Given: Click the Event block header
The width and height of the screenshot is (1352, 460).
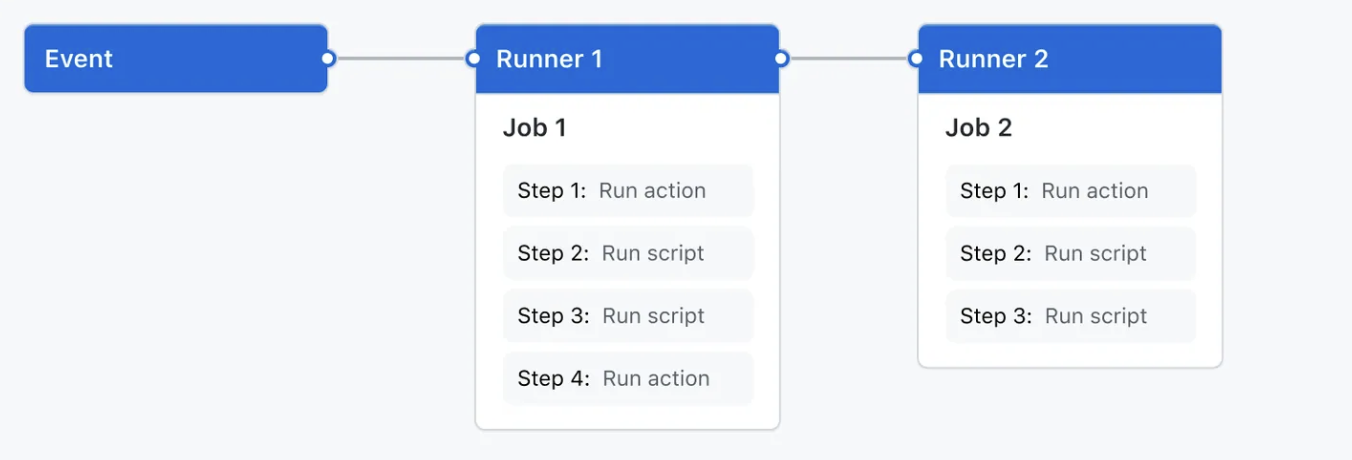Looking at the screenshot, I should click(175, 59).
